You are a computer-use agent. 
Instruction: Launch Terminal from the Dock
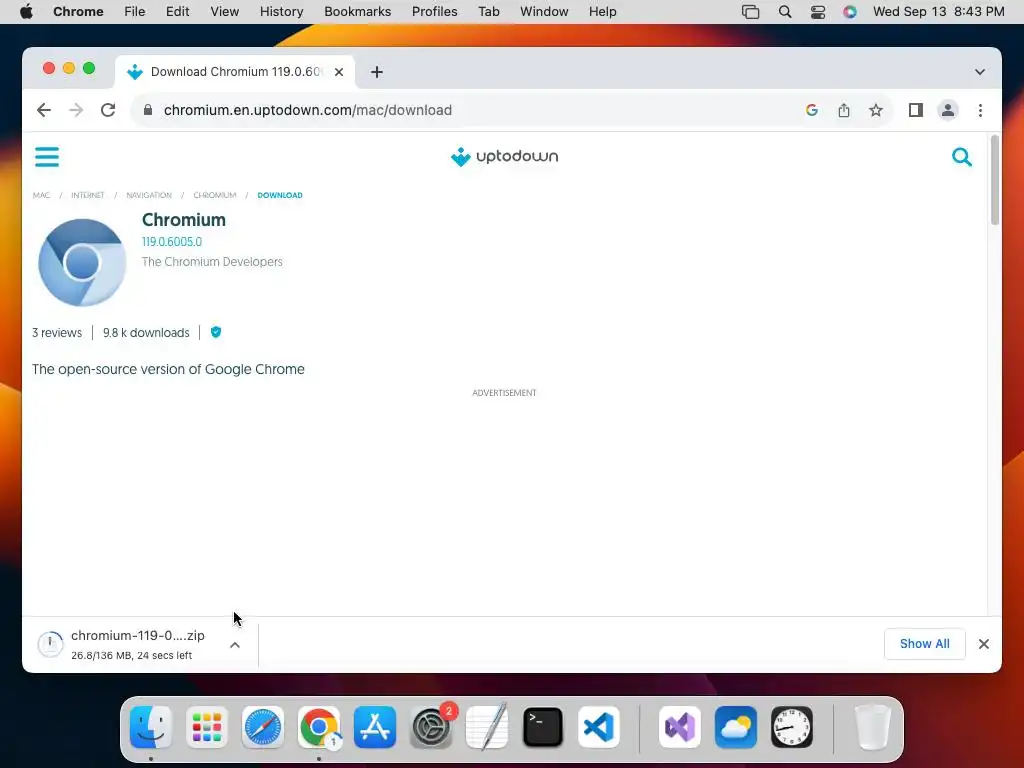coord(543,728)
